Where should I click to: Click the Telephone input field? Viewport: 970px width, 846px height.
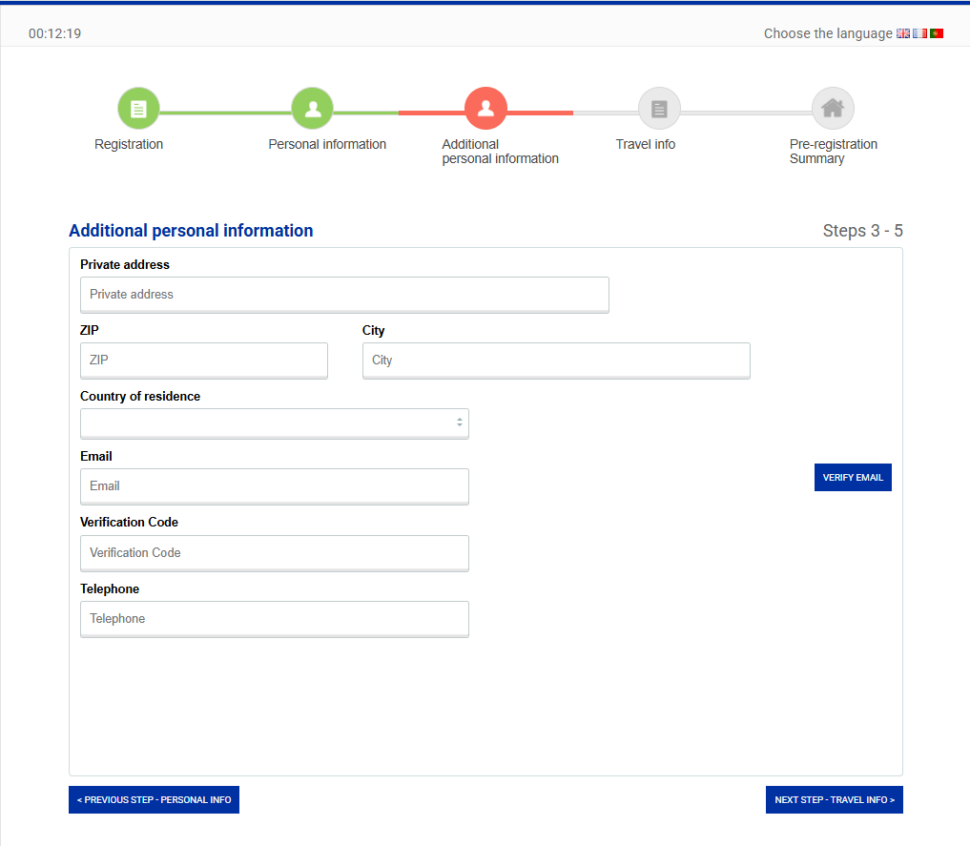[274, 619]
